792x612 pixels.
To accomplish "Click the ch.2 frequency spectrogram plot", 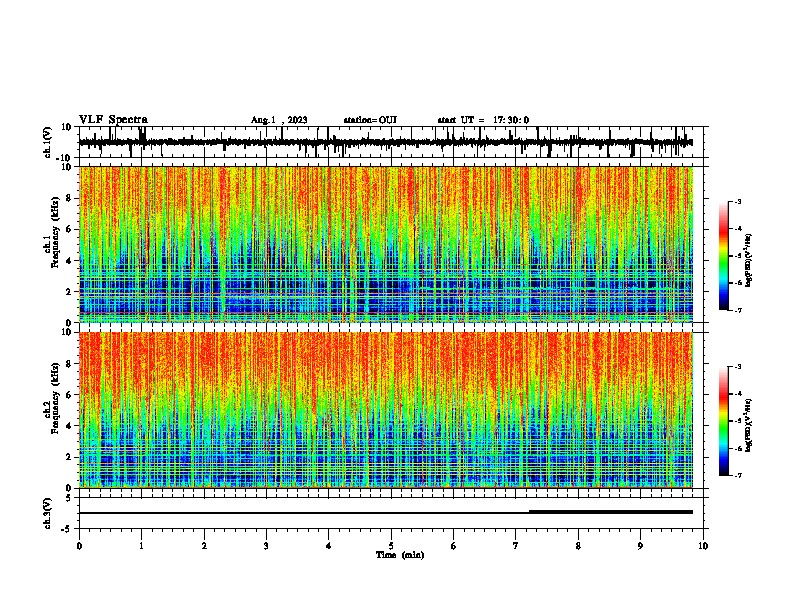I will point(386,410).
